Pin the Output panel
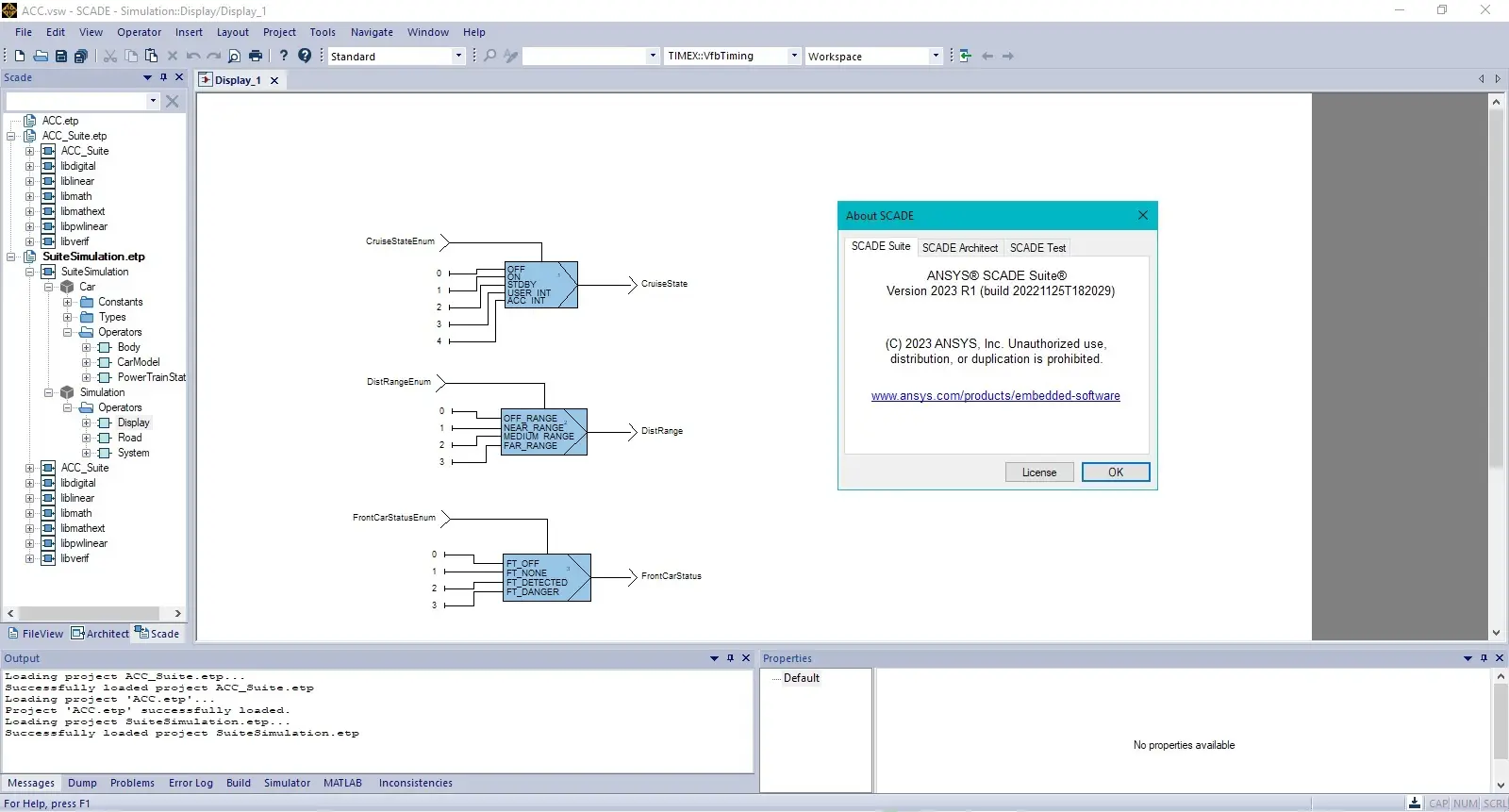This screenshot has height=812, width=1509. pos(730,658)
